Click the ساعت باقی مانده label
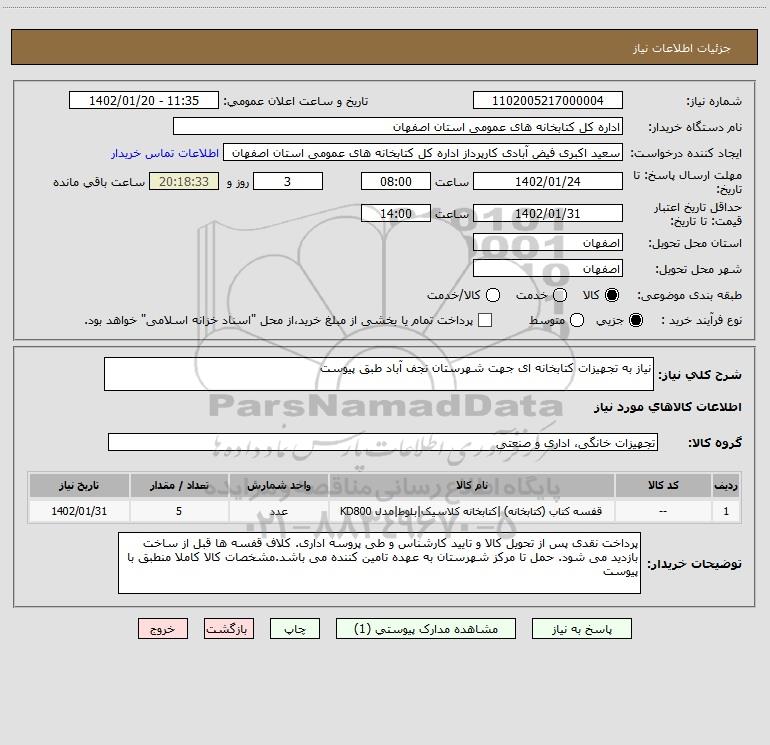770x745 pixels. pyautogui.click(x=99, y=182)
